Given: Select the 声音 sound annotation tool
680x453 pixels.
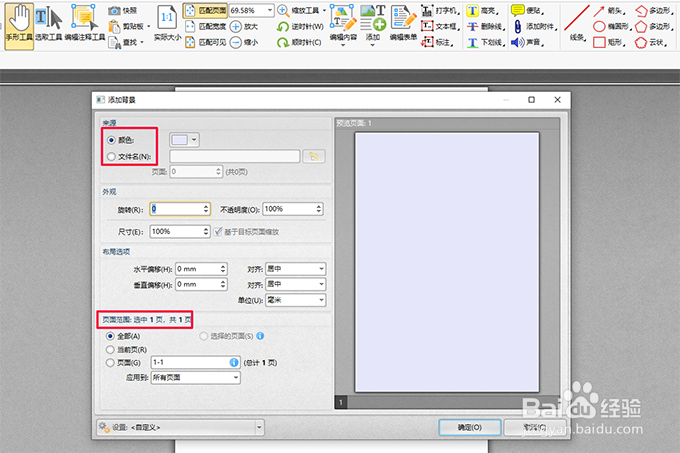Looking at the screenshot, I should (527, 42).
